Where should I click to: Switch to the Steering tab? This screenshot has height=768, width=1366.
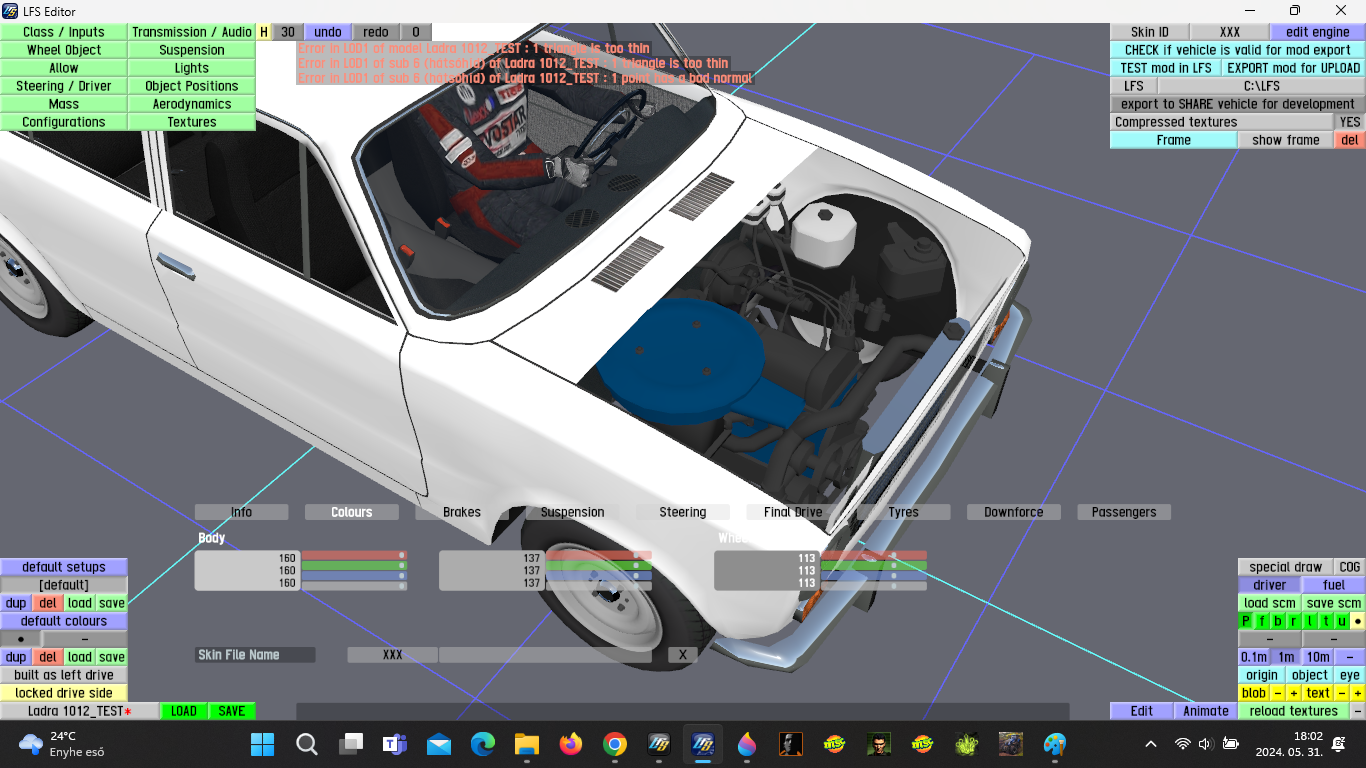tap(683, 512)
